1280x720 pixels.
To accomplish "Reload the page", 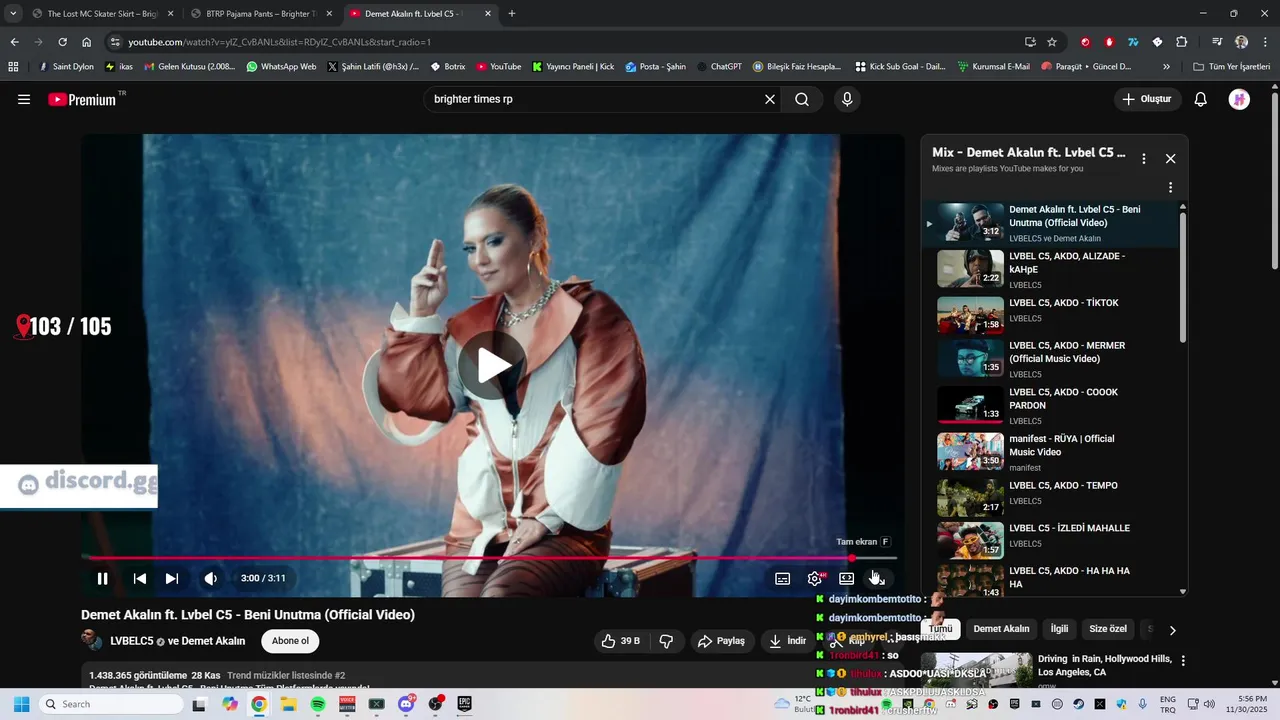I will click(x=62, y=42).
